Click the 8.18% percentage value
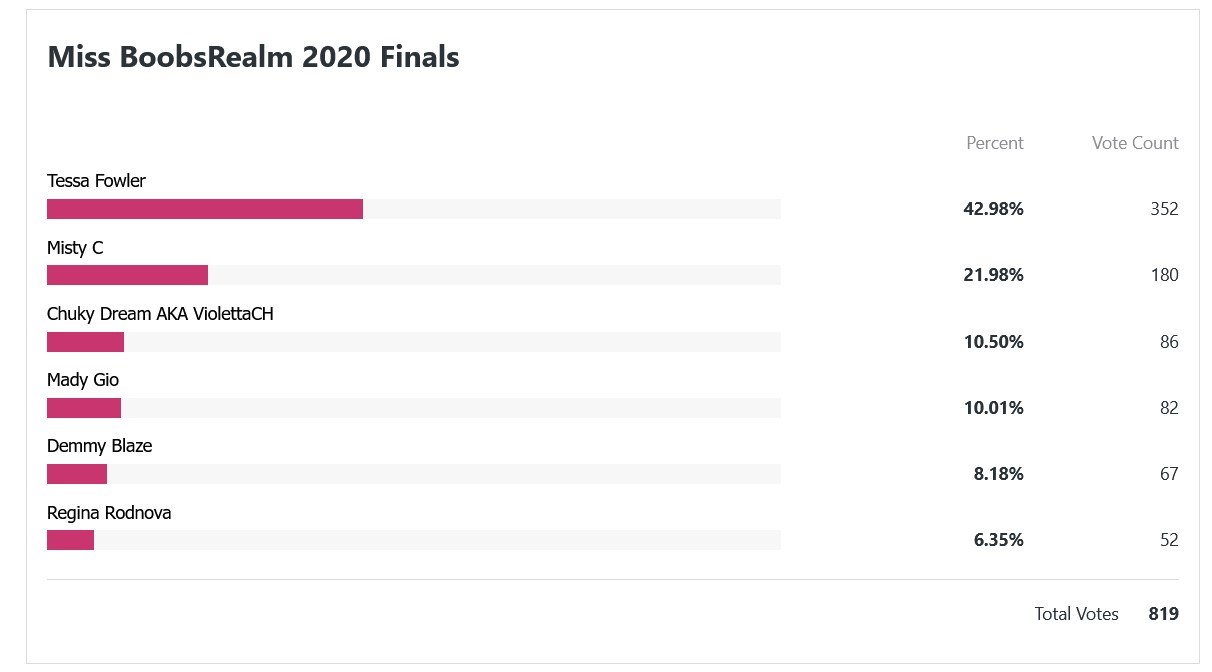This screenshot has width=1212, height=672. pos(998,474)
